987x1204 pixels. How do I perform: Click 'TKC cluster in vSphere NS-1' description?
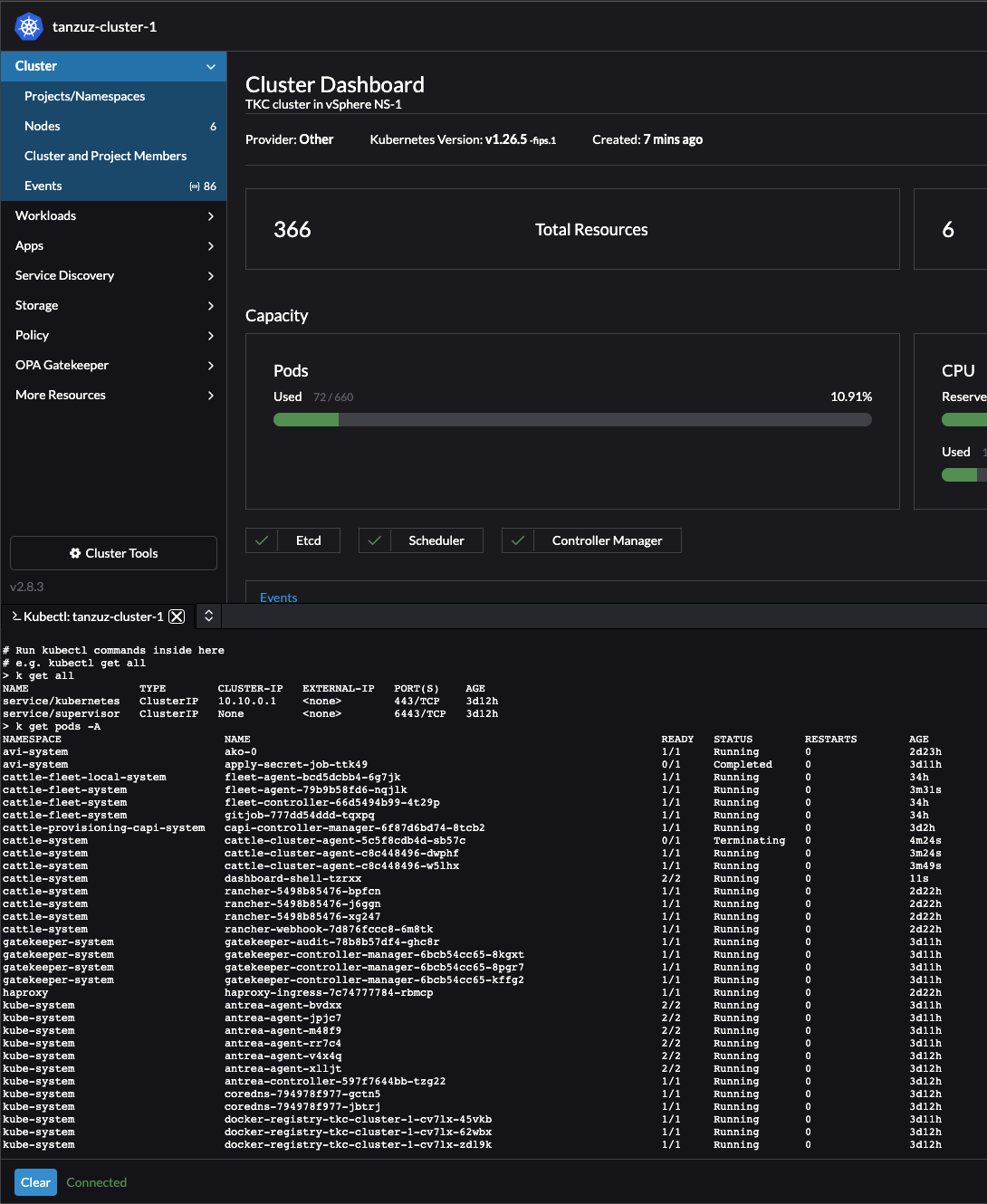tap(323, 105)
